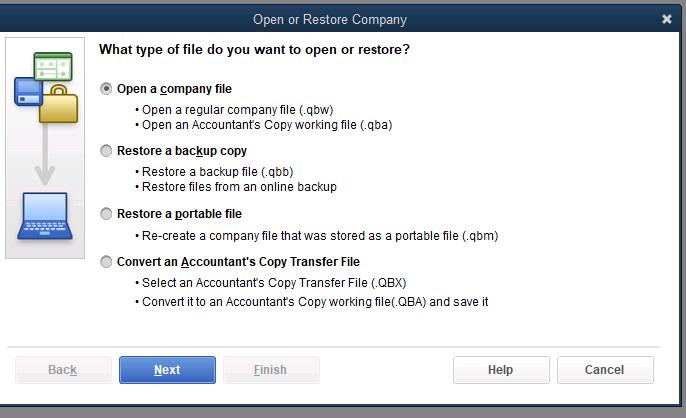Click the gray downward arrow graphic
Viewport: 686px width, 418px height.
(x=43, y=159)
